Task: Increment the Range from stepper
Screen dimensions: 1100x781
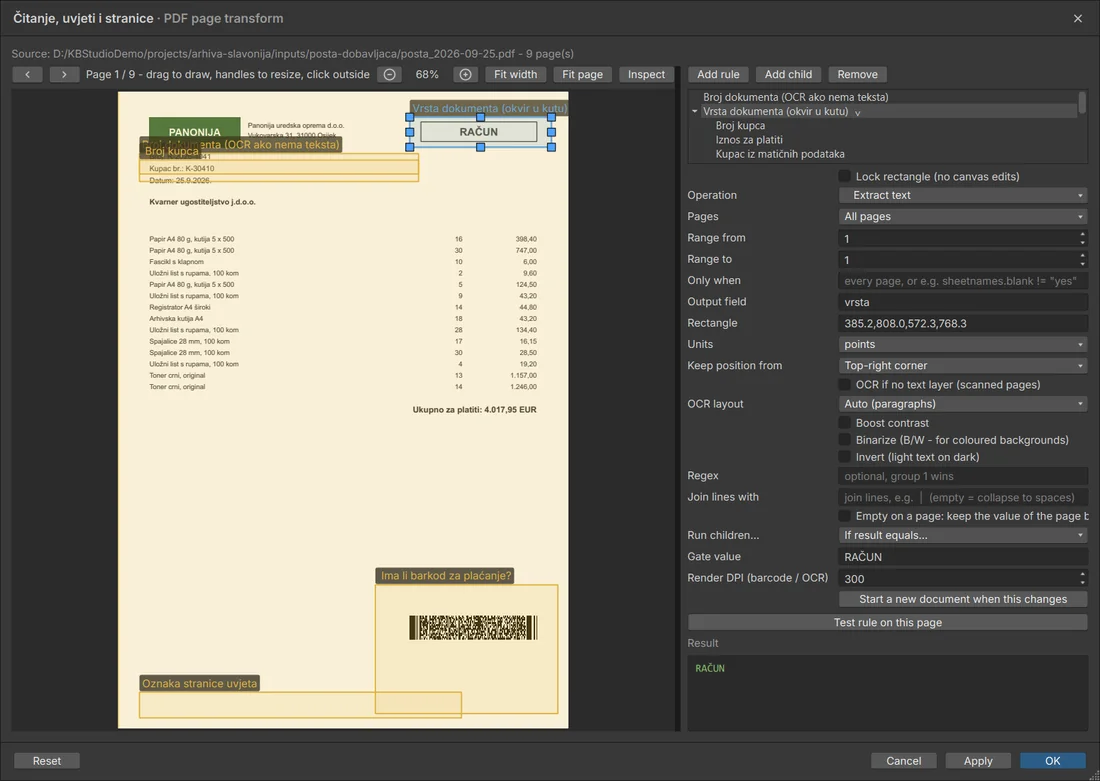Action: click(1082, 234)
